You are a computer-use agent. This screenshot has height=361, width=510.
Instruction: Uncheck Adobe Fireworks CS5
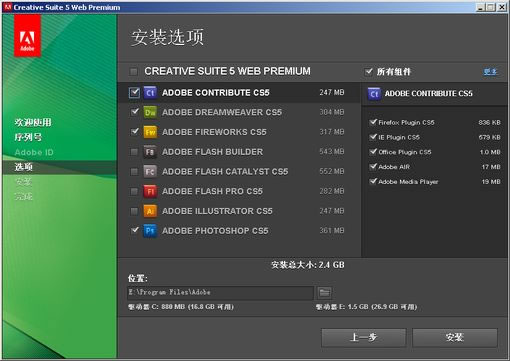[x=134, y=132]
